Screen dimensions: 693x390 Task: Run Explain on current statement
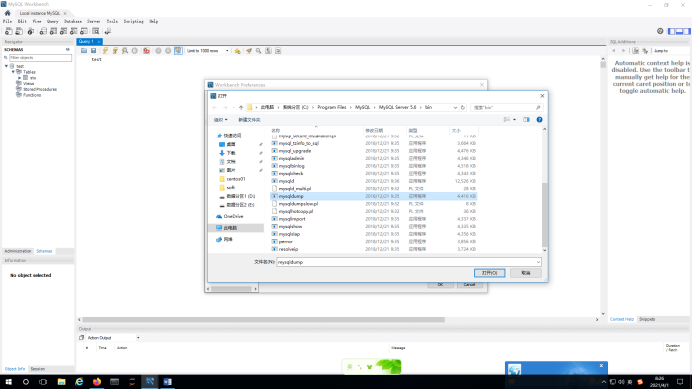(x=125, y=51)
